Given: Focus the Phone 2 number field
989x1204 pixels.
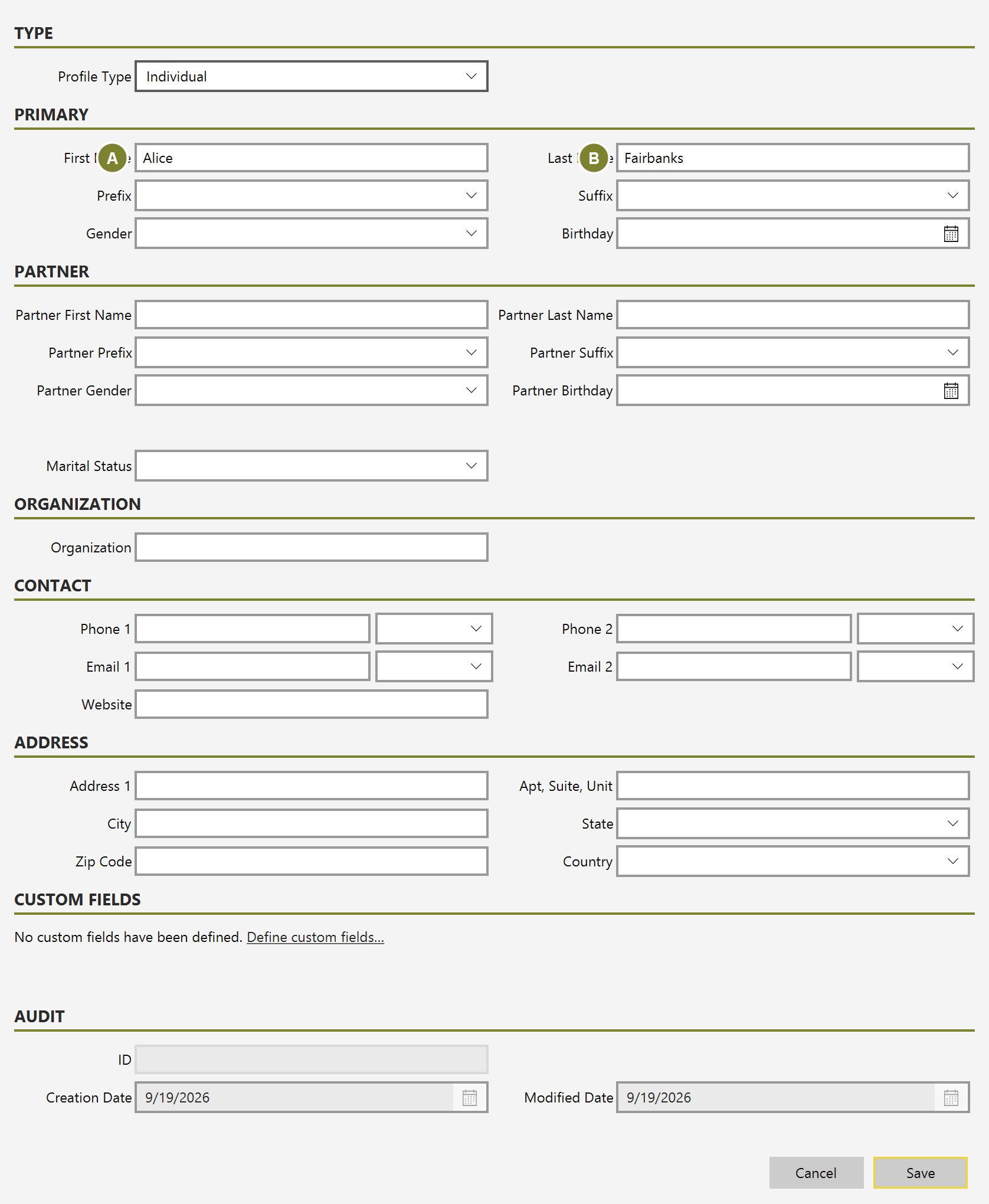Looking at the screenshot, I should point(733,629).
